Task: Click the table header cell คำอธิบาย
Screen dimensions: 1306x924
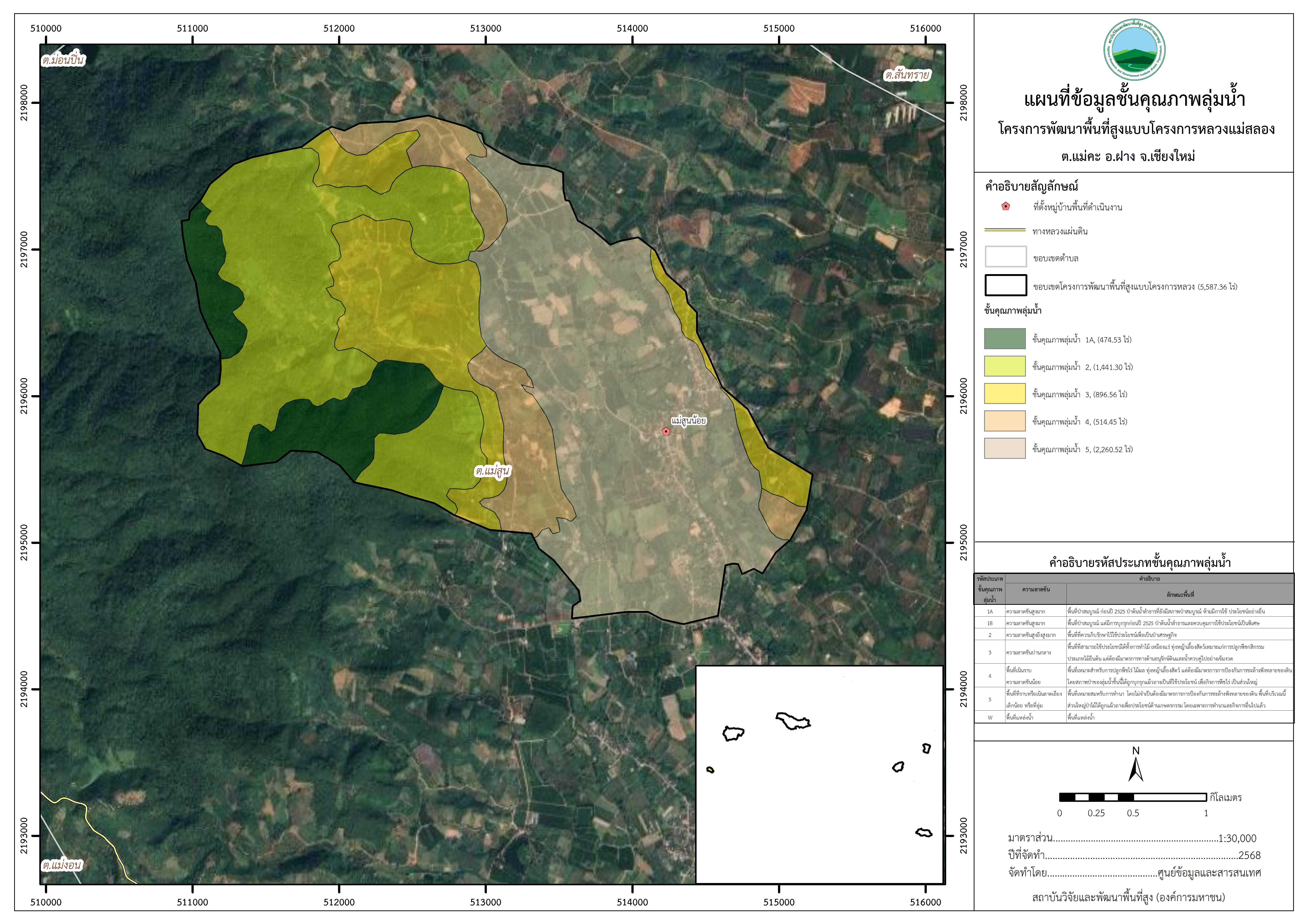Action: [1150, 579]
